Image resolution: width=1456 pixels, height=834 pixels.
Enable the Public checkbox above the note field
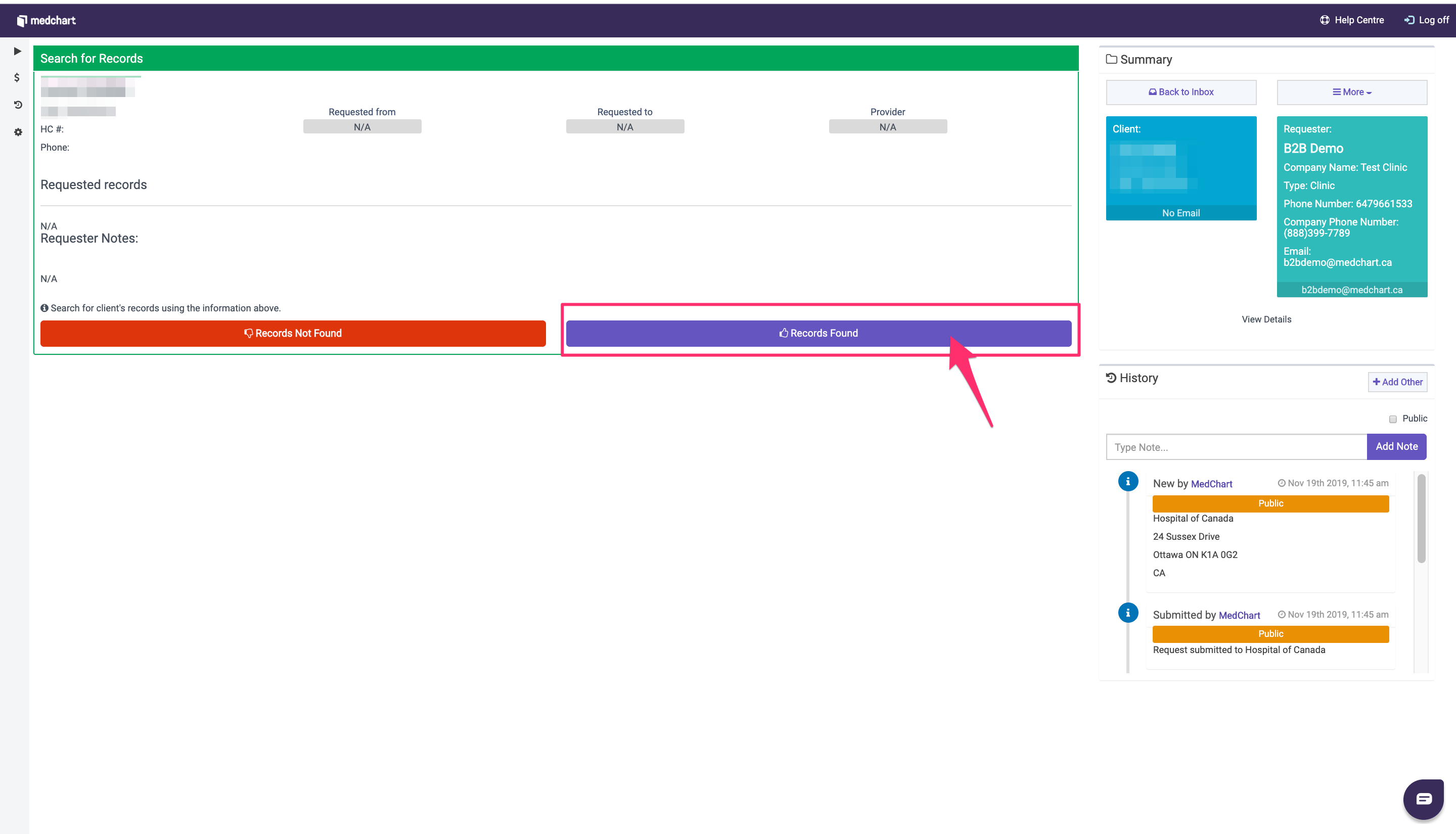pos(1393,419)
